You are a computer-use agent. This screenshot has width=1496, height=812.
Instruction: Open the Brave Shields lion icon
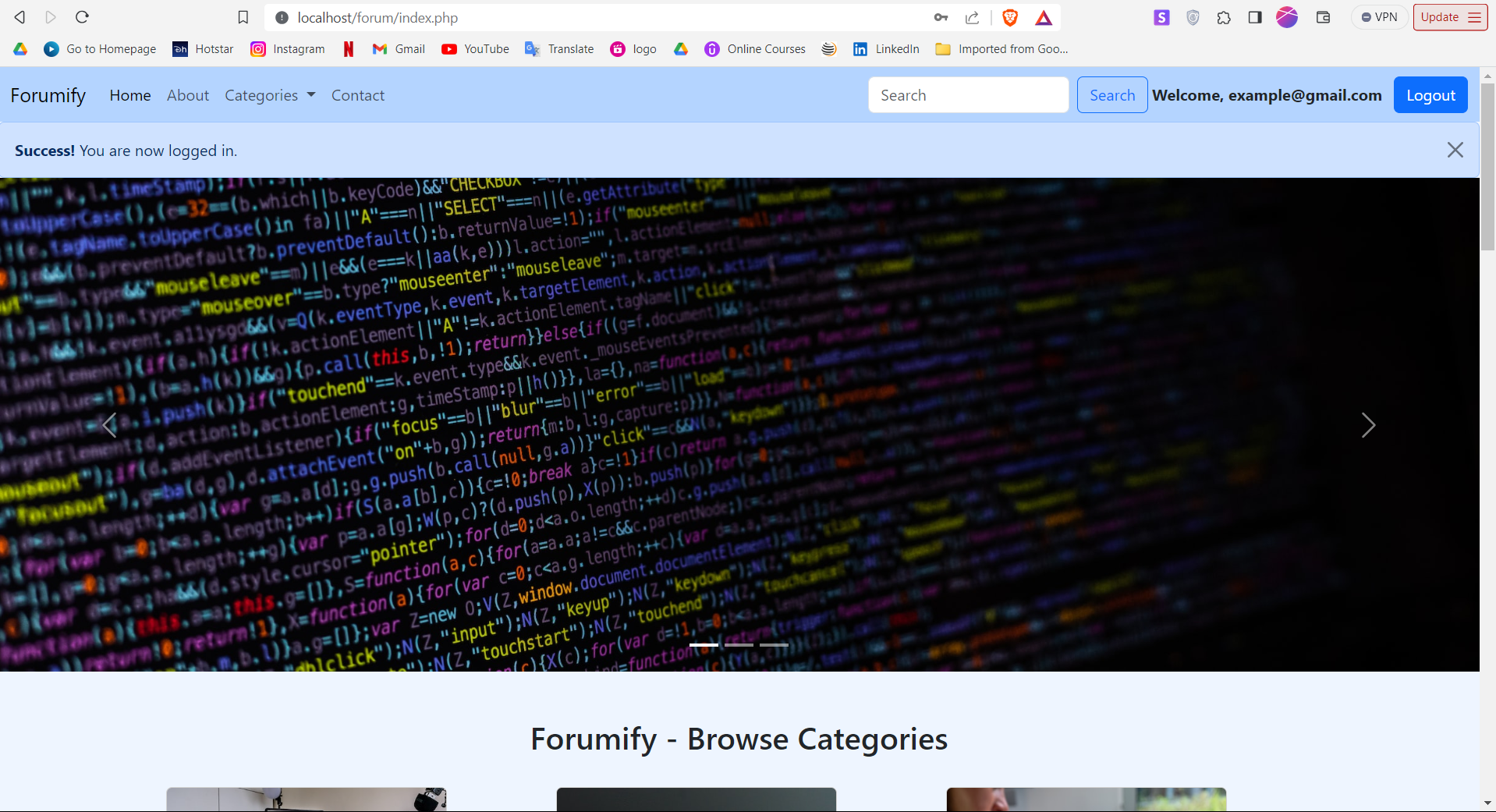click(x=1010, y=17)
